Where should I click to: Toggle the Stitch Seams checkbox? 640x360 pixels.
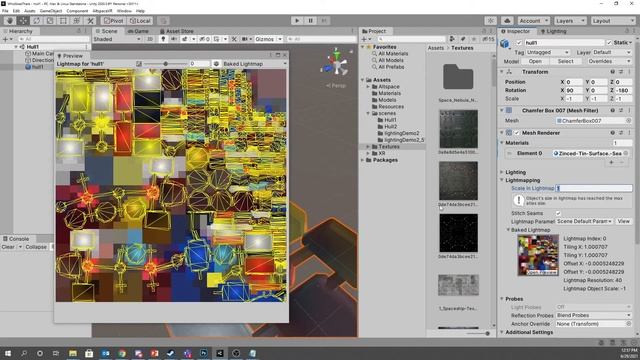(x=558, y=213)
